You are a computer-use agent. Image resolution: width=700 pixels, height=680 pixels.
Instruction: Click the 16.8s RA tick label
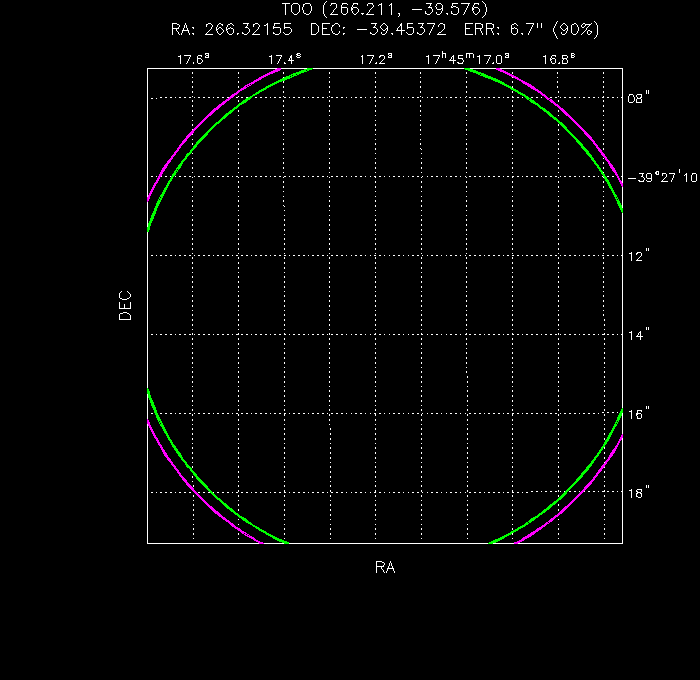click(558, 59)
